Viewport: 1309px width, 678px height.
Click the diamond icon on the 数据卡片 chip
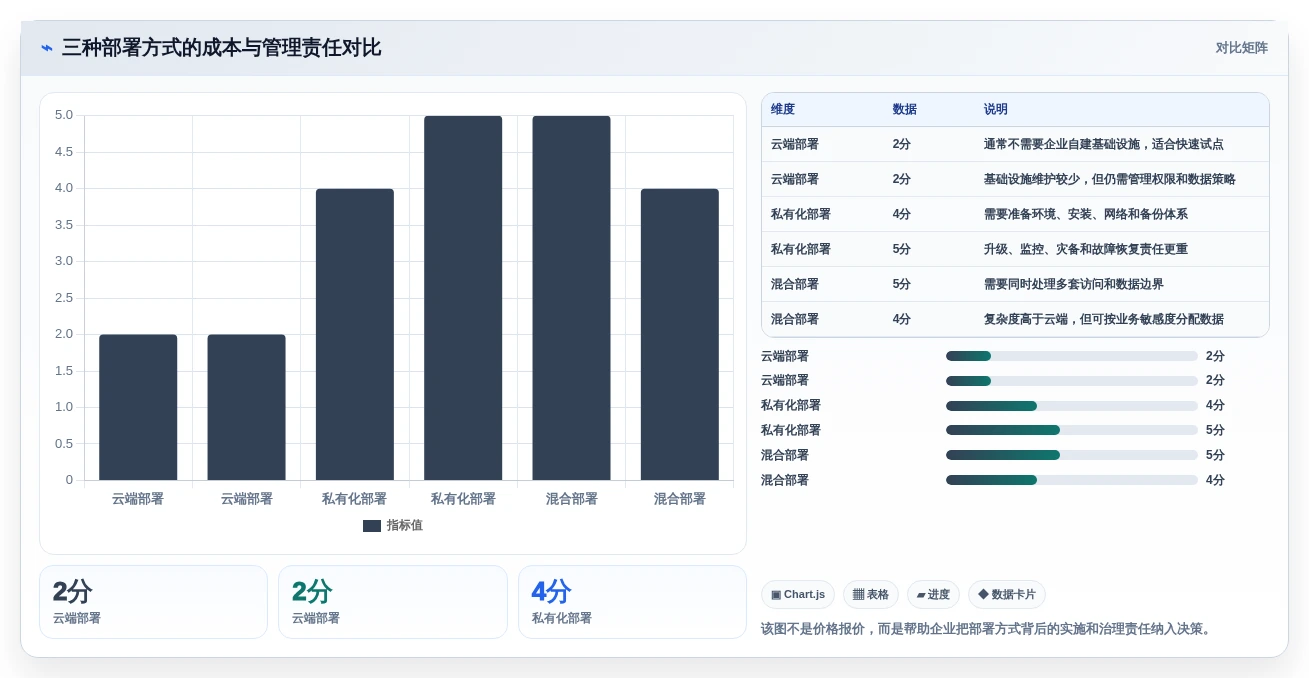click(x=983, y=594)
